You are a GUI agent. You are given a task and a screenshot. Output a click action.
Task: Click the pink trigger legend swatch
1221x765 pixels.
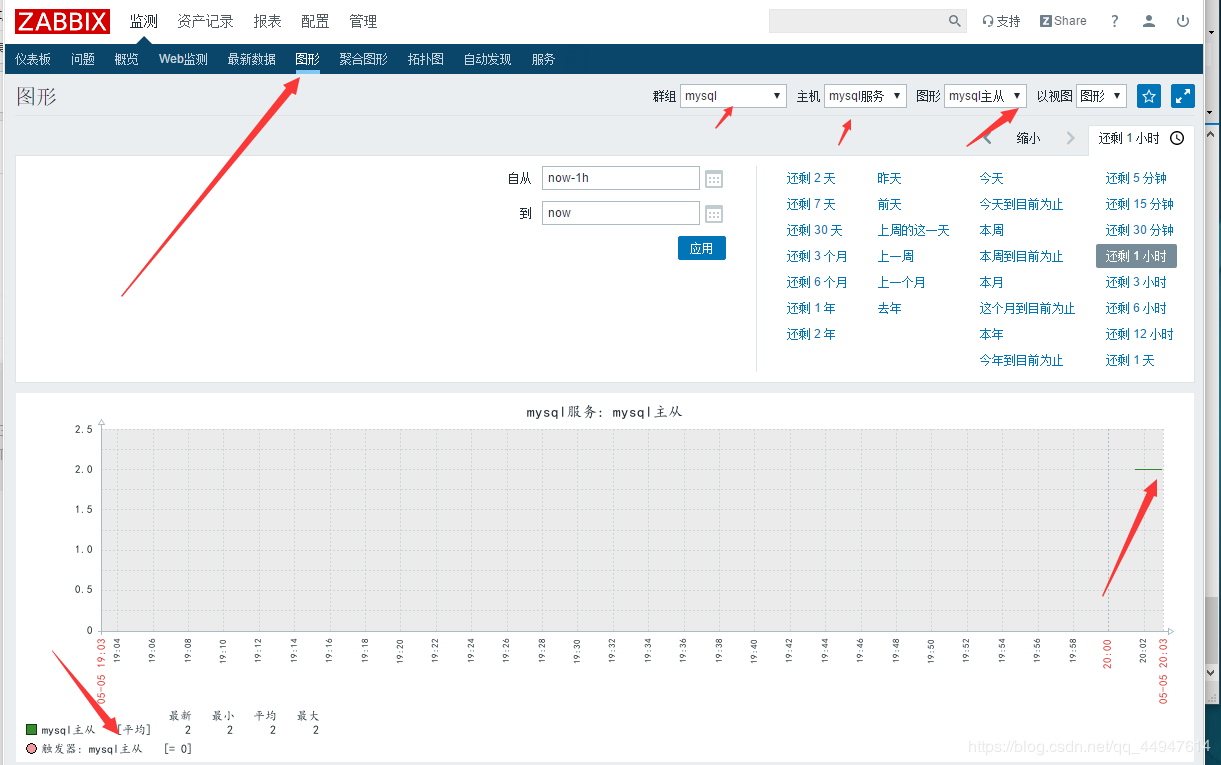tap(31, 748)
